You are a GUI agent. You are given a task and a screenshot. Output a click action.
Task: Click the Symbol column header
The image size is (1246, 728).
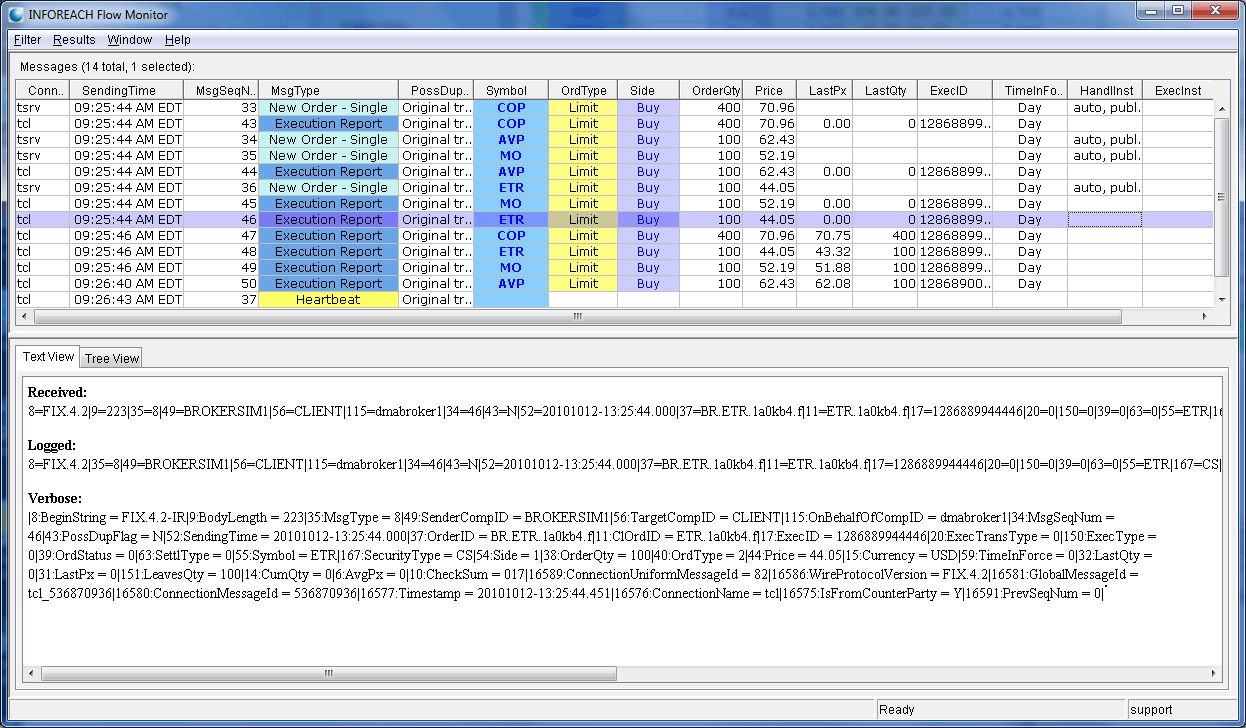point(510,90)
